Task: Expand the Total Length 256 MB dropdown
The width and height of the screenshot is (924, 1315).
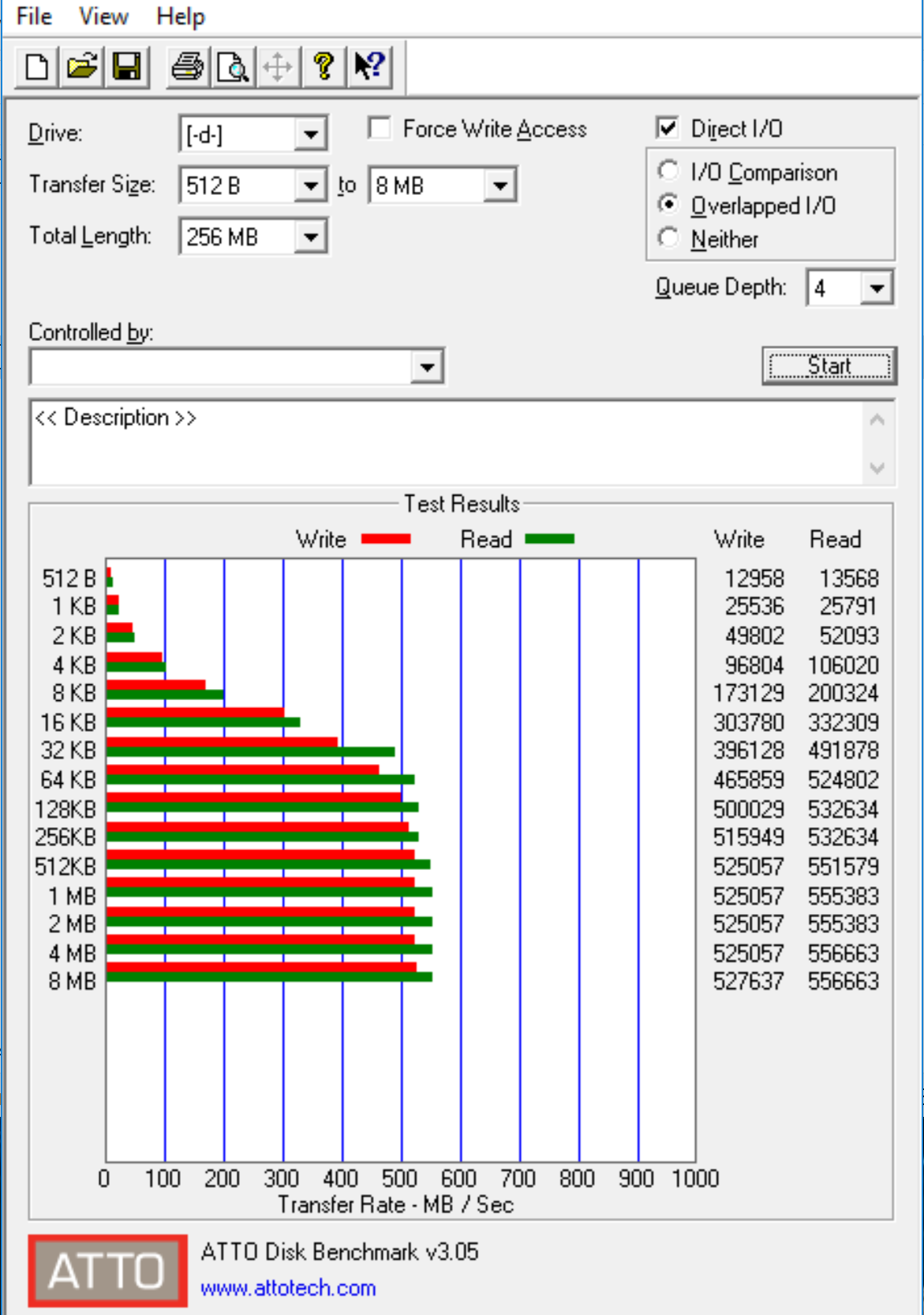Action: pyautogui.click(x=311, y=237)
